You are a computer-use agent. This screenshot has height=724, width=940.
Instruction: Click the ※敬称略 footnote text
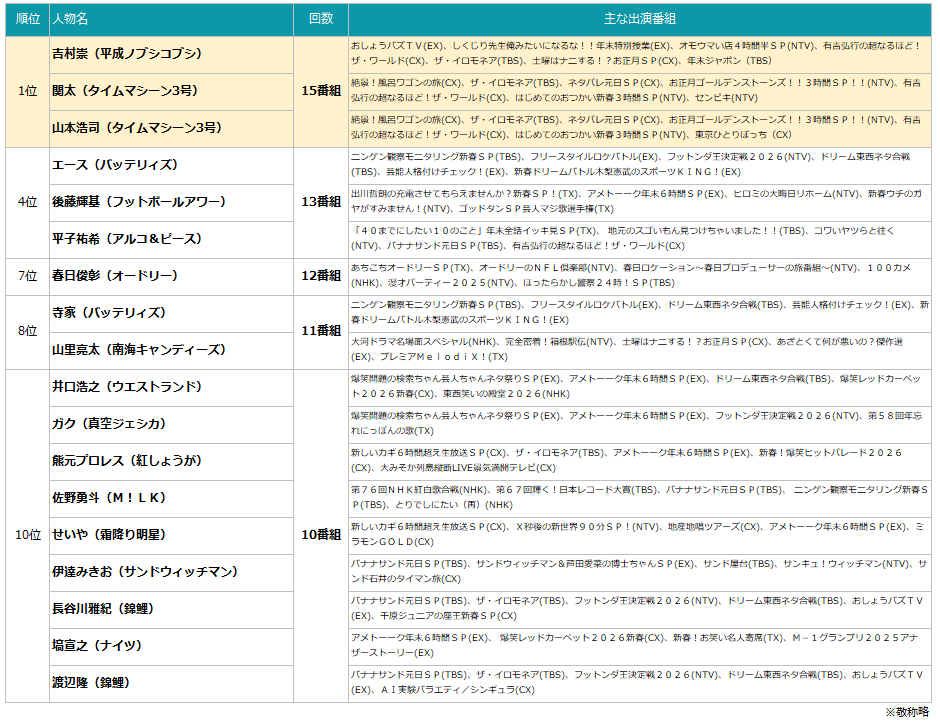[908, 712]
